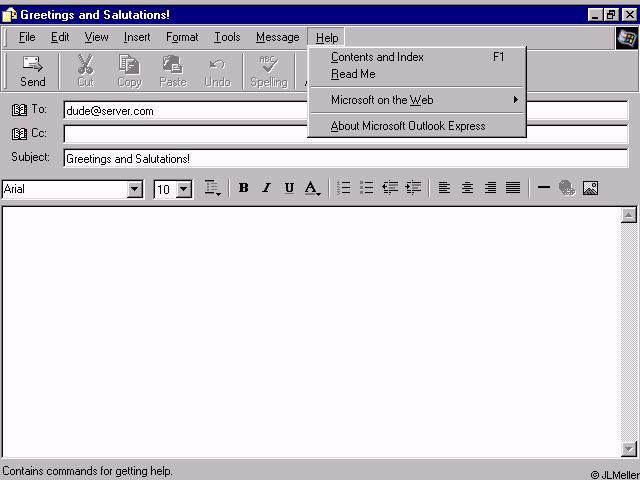The width and height of the screenshot is (640, 480).
Task: Expand the Microsoft on the Web submenu
Action: [417, 100]
